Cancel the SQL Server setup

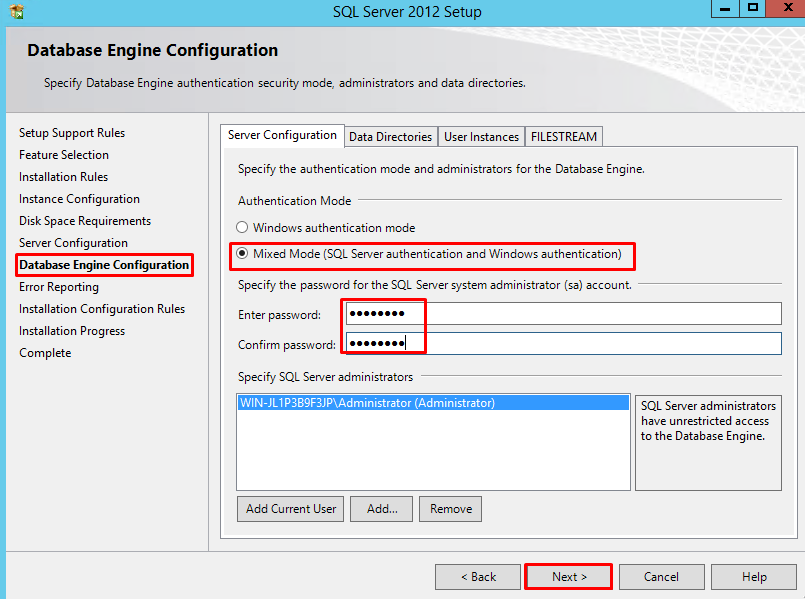[x=662, y=577]
